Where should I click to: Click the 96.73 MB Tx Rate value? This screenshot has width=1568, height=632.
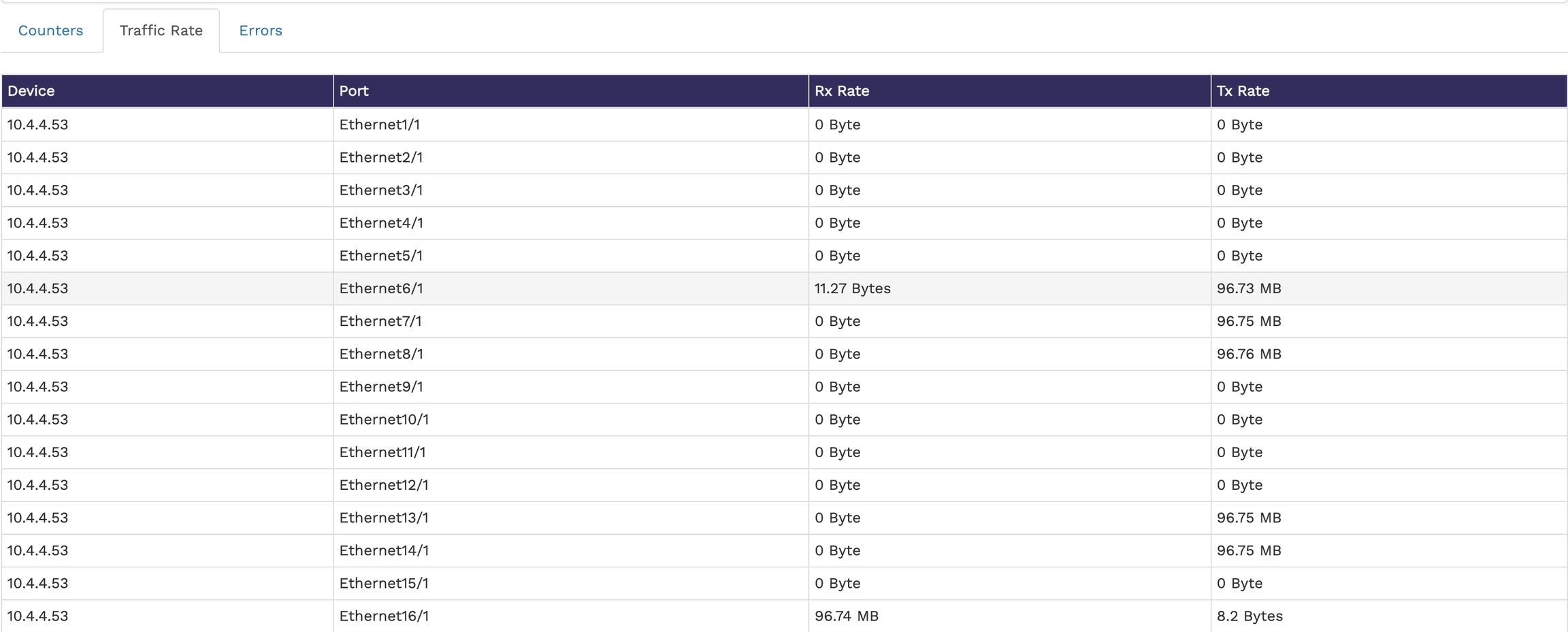coord(1249,288)
